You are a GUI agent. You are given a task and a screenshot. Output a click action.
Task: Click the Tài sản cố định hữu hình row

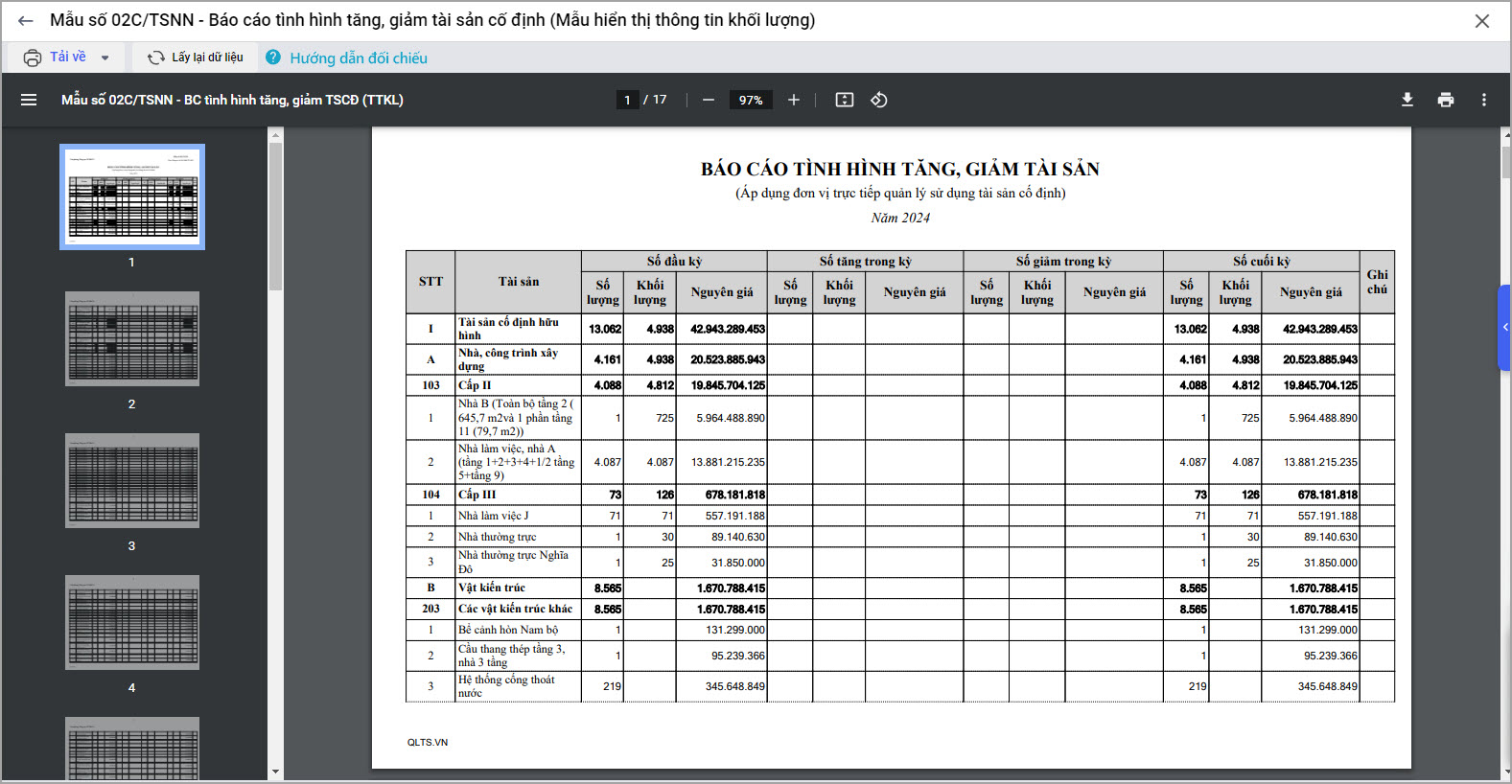click(x=900, y=329)
